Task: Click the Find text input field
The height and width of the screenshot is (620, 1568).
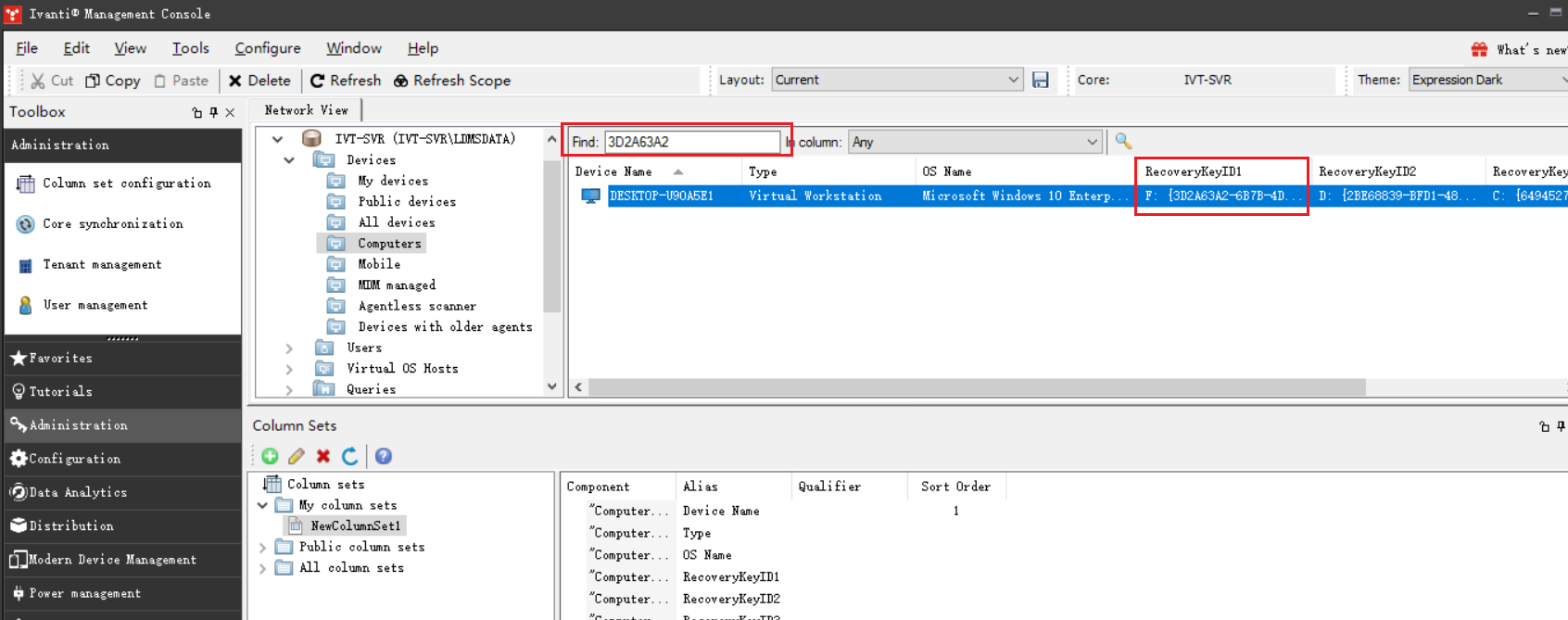Action: pyautogui.click(x=690, y=142)
